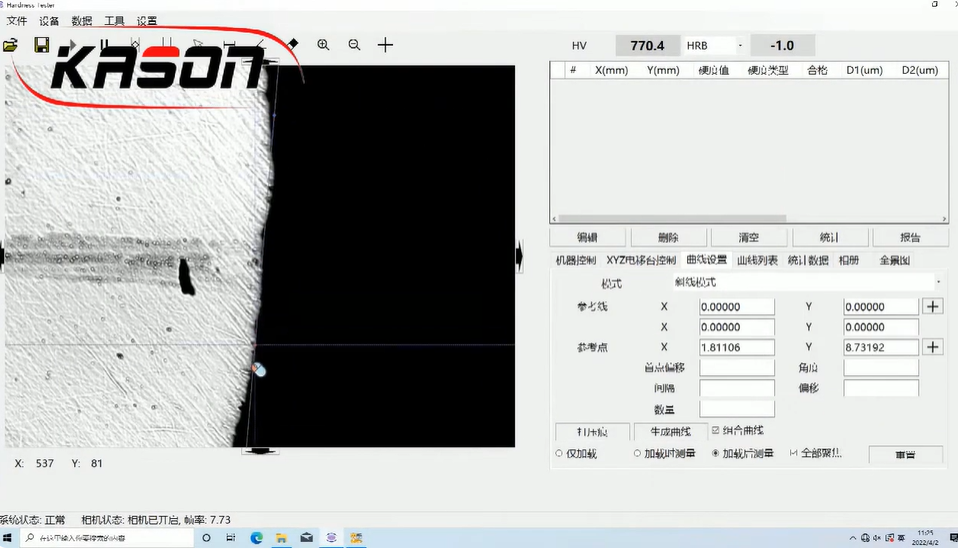This screenshot has width=958, height=549.
Task: Click the HV value 770.4
Action: point(647,45)
